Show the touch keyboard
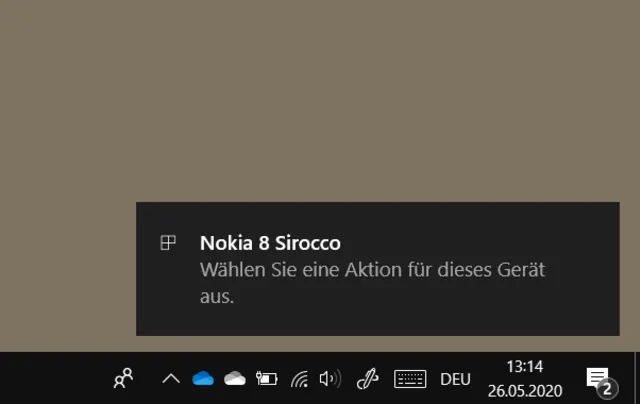 410,378
